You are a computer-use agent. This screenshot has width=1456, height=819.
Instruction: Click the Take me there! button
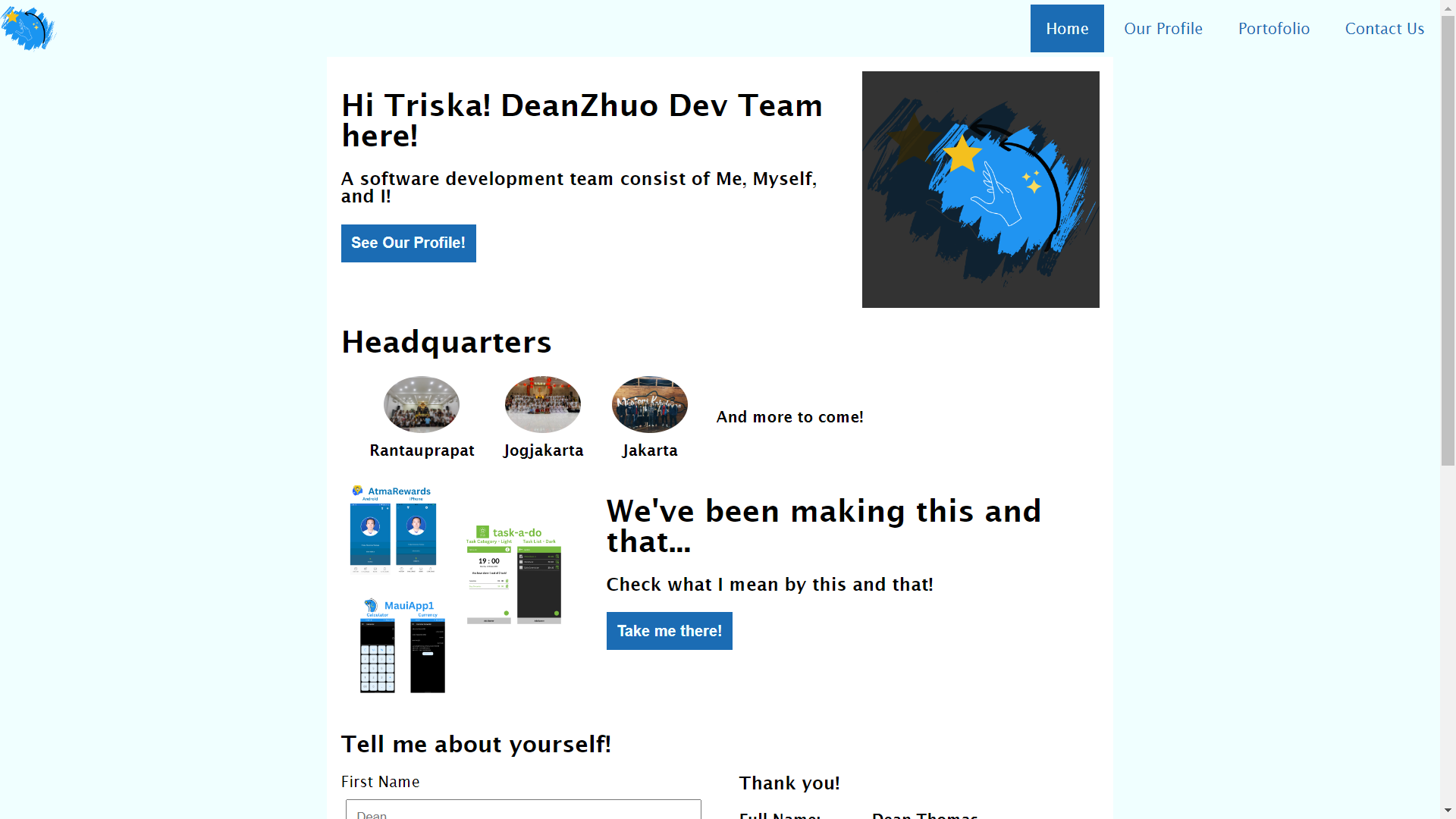click(x=670, y=631)
